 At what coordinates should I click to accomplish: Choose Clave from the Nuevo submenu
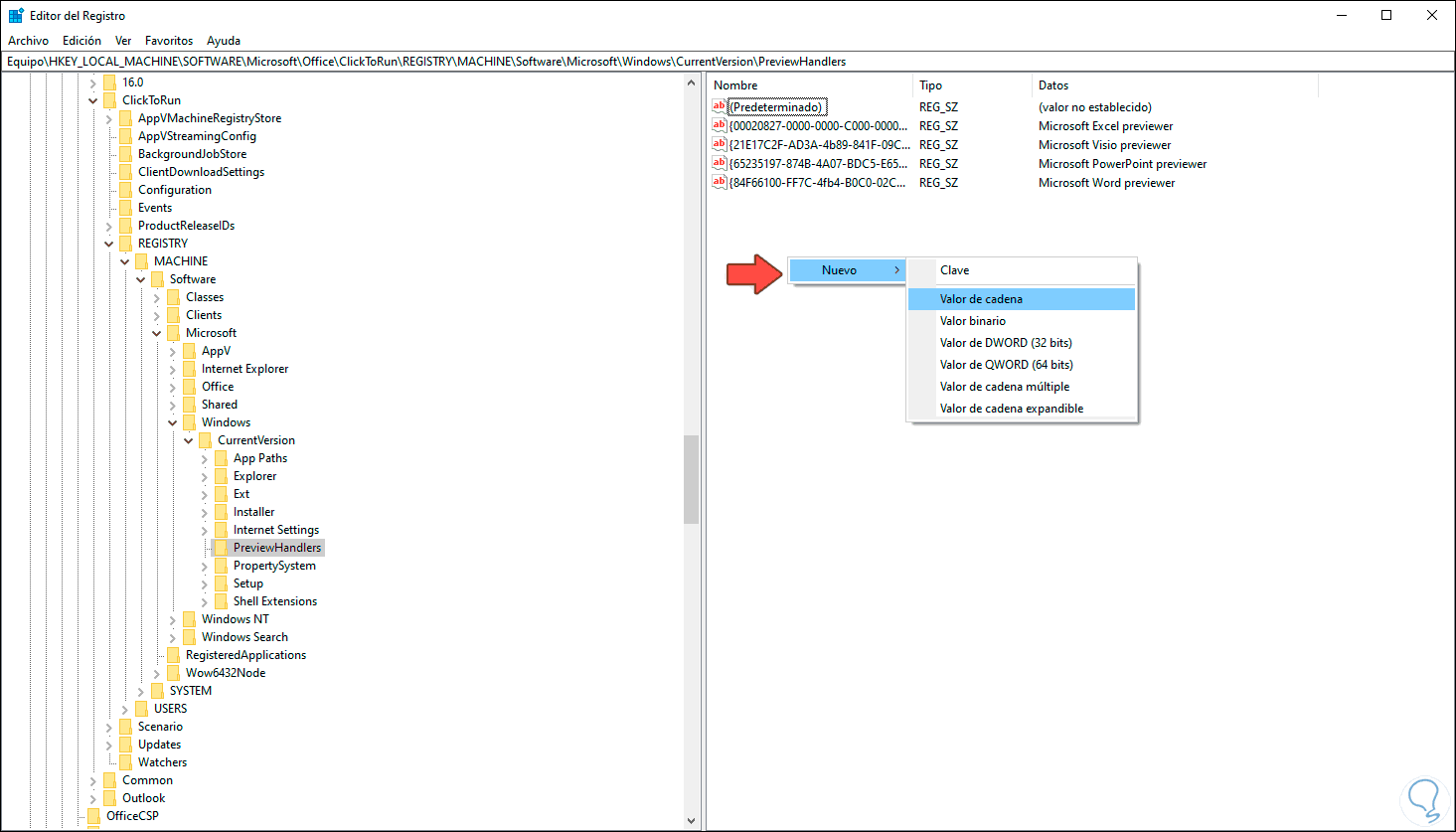point(1022,270)
